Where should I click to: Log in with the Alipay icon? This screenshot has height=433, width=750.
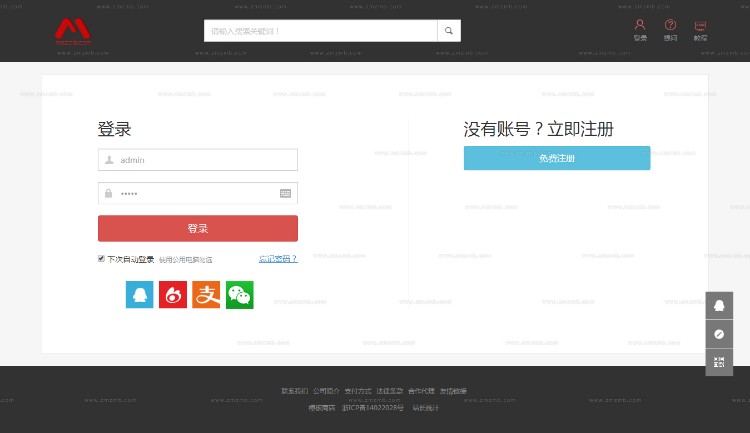206,295
